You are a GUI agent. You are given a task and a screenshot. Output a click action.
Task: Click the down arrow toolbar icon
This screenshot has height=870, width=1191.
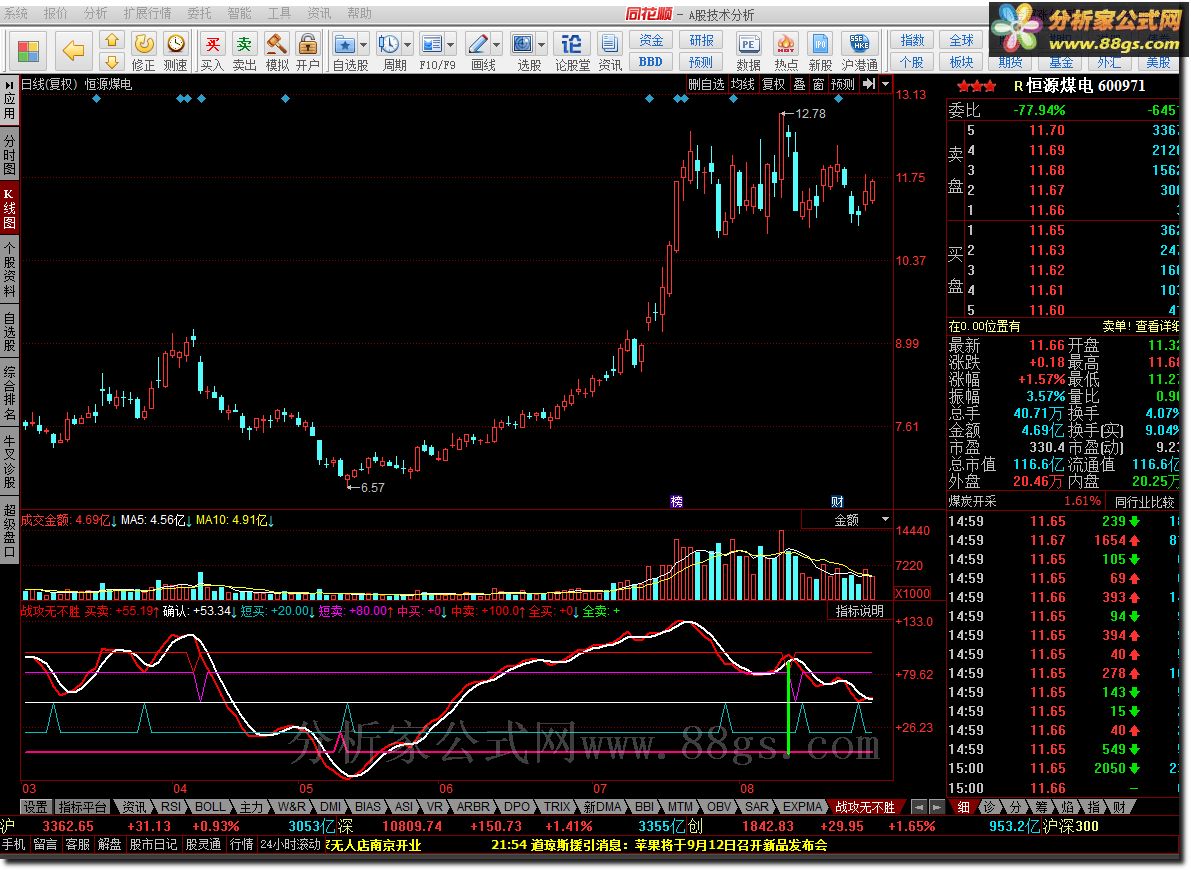(x=112, y=62)
